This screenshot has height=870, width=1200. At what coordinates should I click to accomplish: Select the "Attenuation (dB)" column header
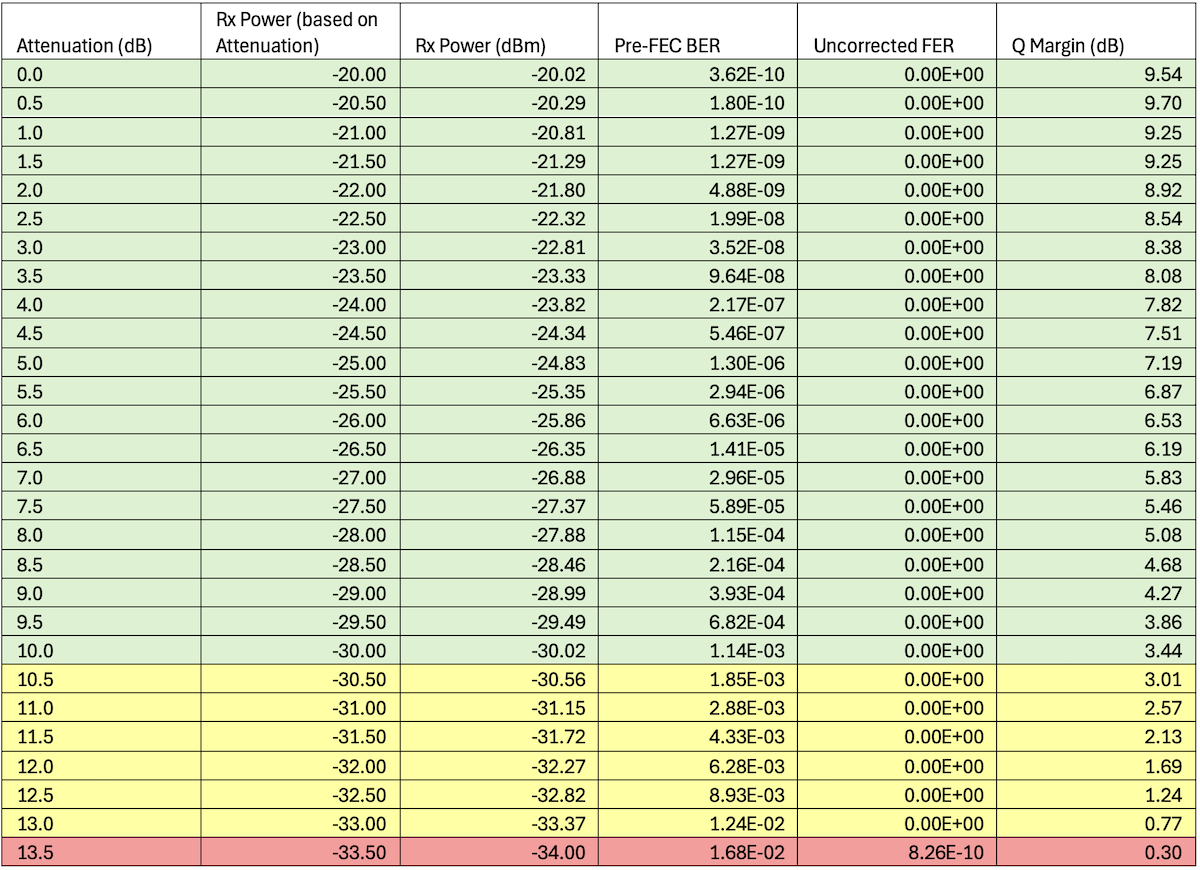(101, 32)
